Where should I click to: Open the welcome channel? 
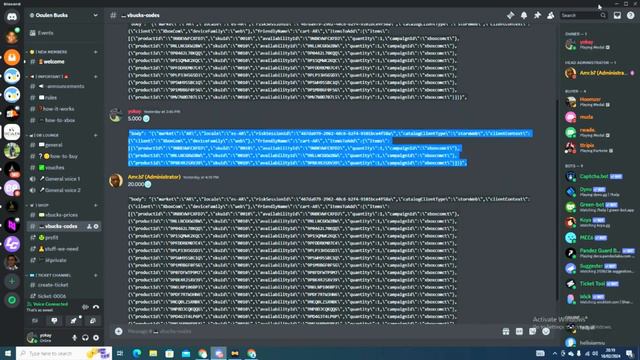(x=63, y=62)
